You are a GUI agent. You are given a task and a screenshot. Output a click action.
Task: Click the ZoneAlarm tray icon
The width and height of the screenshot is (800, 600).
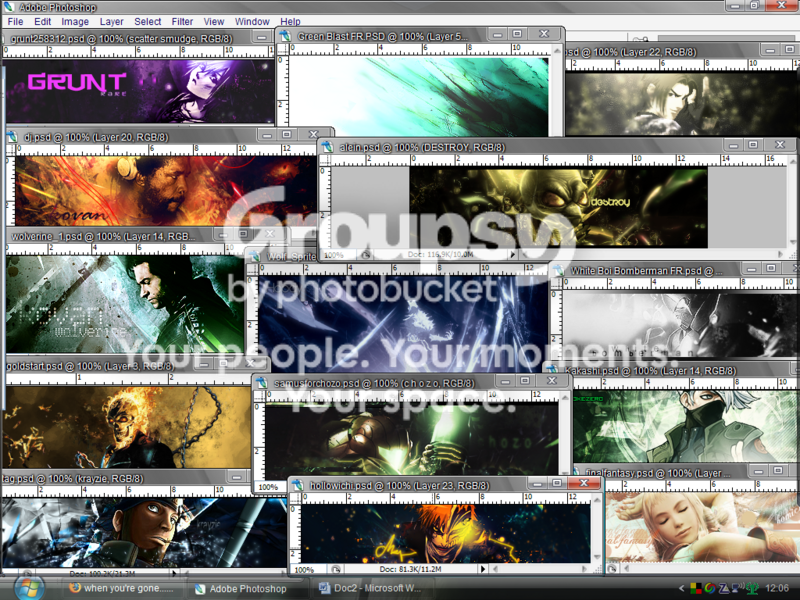(723, 588)
